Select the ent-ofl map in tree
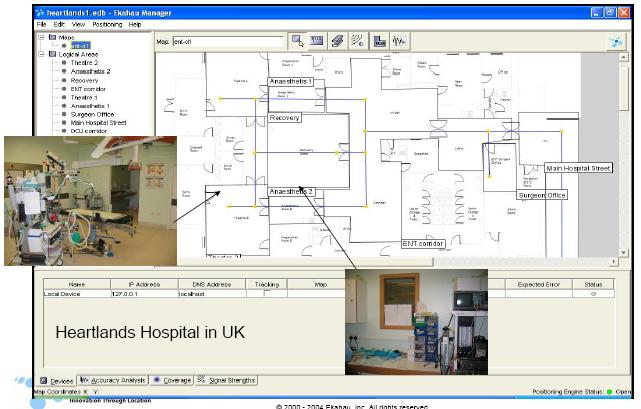 tap(81, 45)
